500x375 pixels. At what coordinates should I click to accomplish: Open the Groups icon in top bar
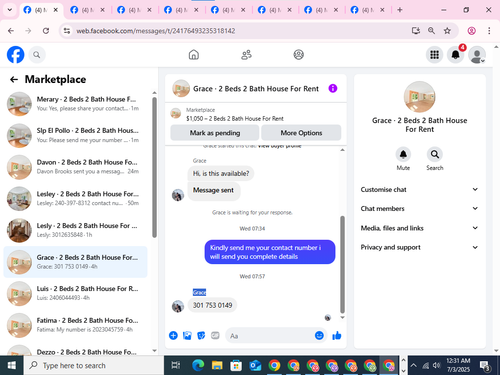[298, 55]
